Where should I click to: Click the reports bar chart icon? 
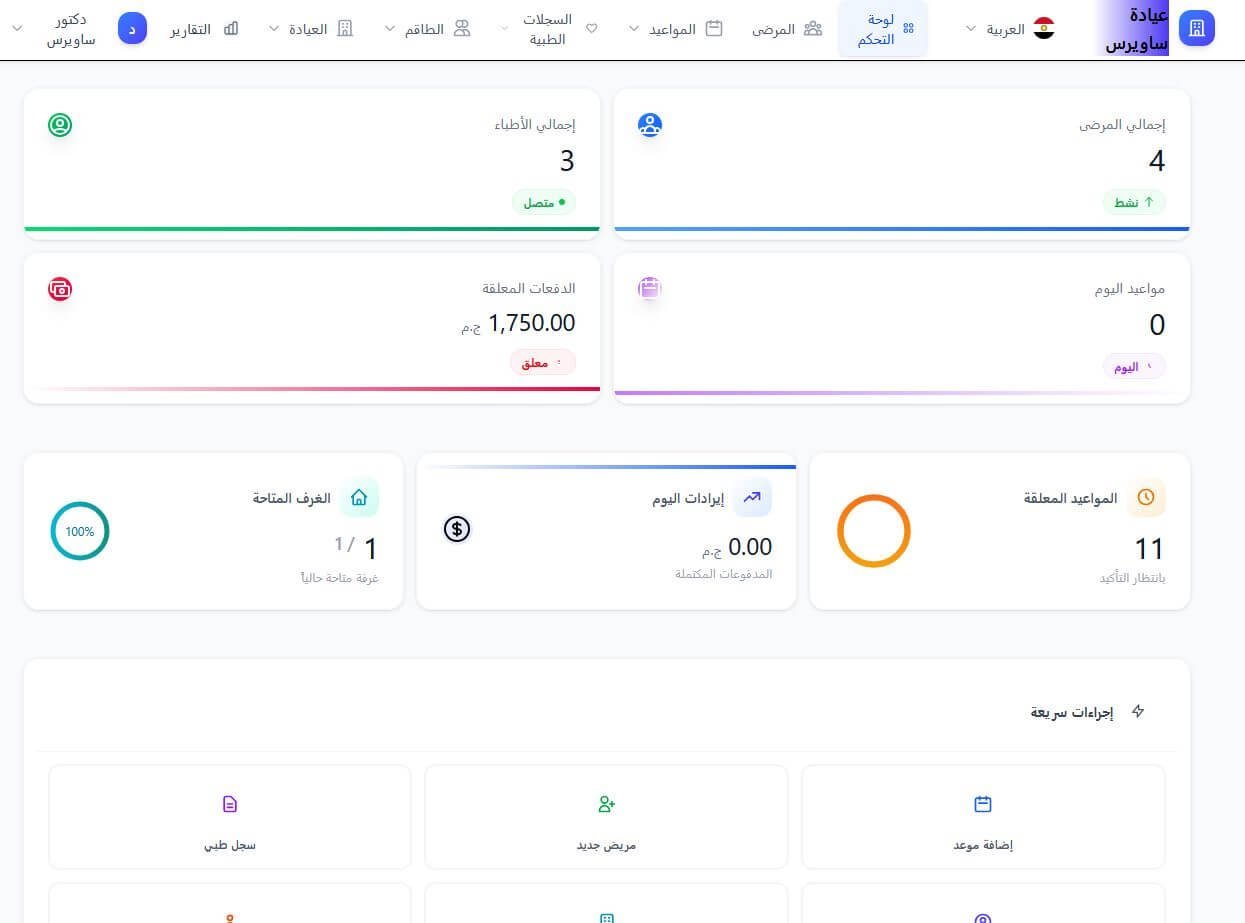click(231, 29)
